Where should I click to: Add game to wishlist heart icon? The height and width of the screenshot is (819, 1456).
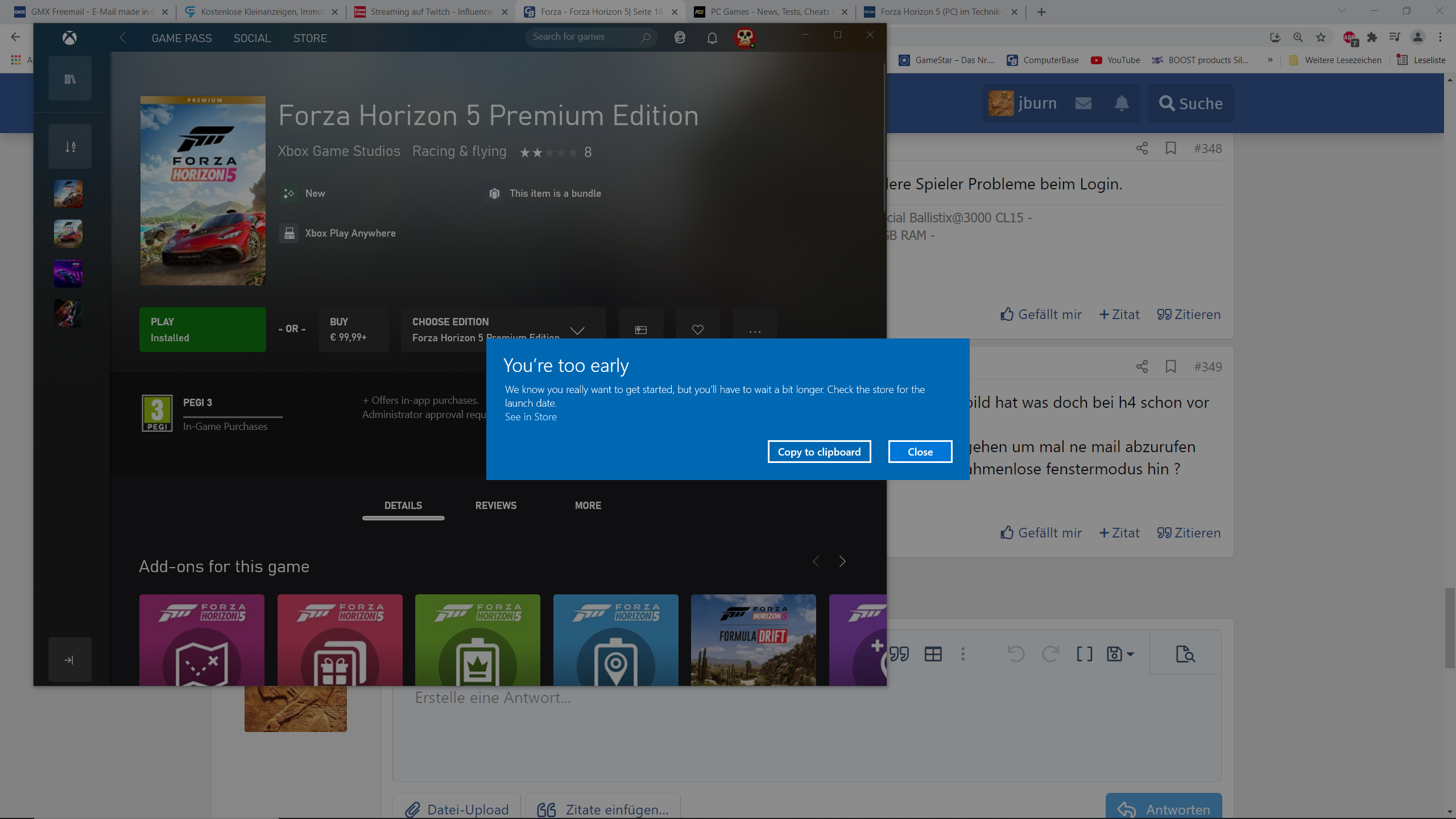click(697, 329)
